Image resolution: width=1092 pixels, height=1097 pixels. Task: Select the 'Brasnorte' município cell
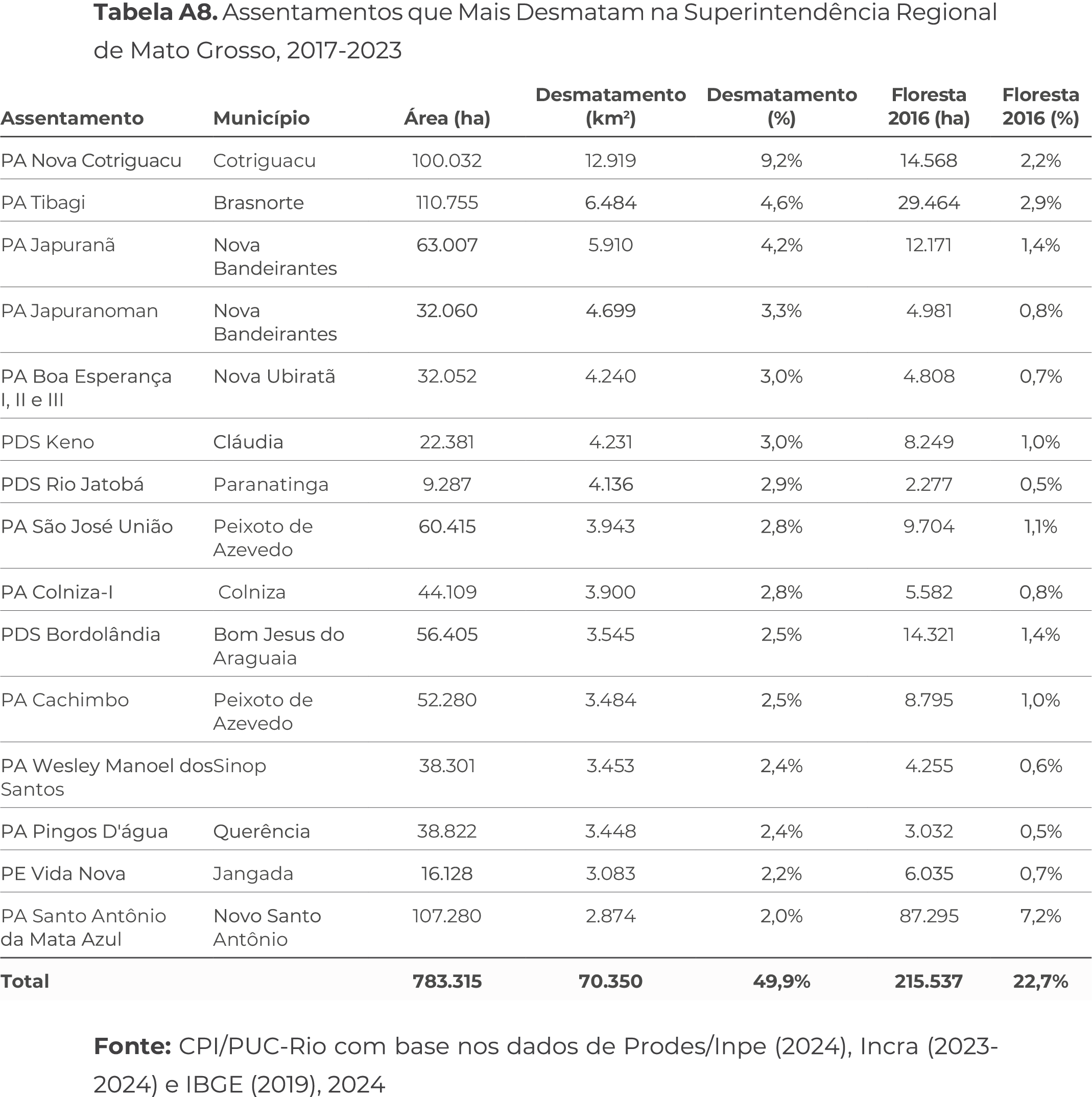258,203
